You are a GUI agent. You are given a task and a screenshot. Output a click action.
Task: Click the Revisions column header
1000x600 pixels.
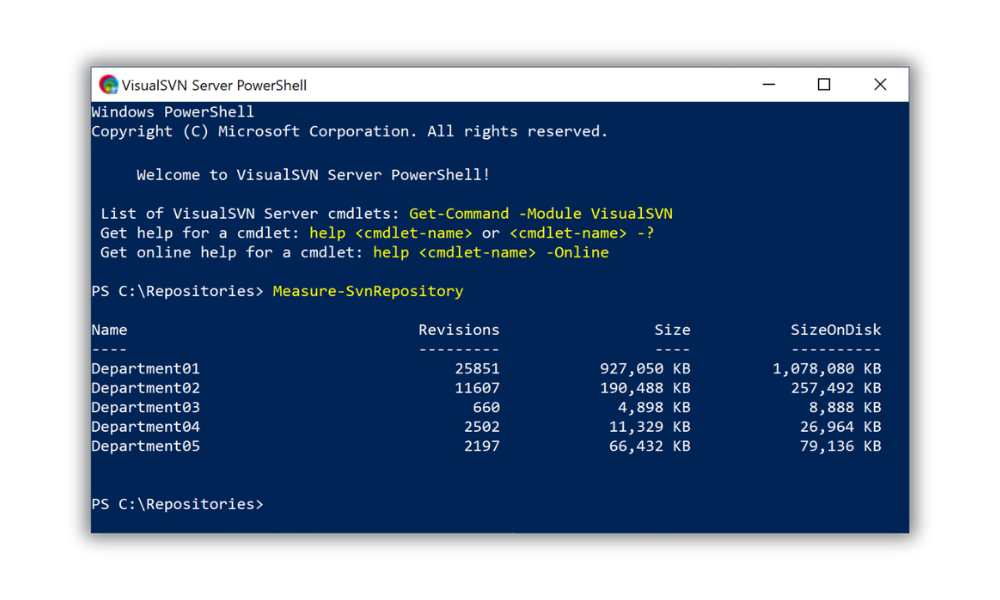[x=459, y=329]
